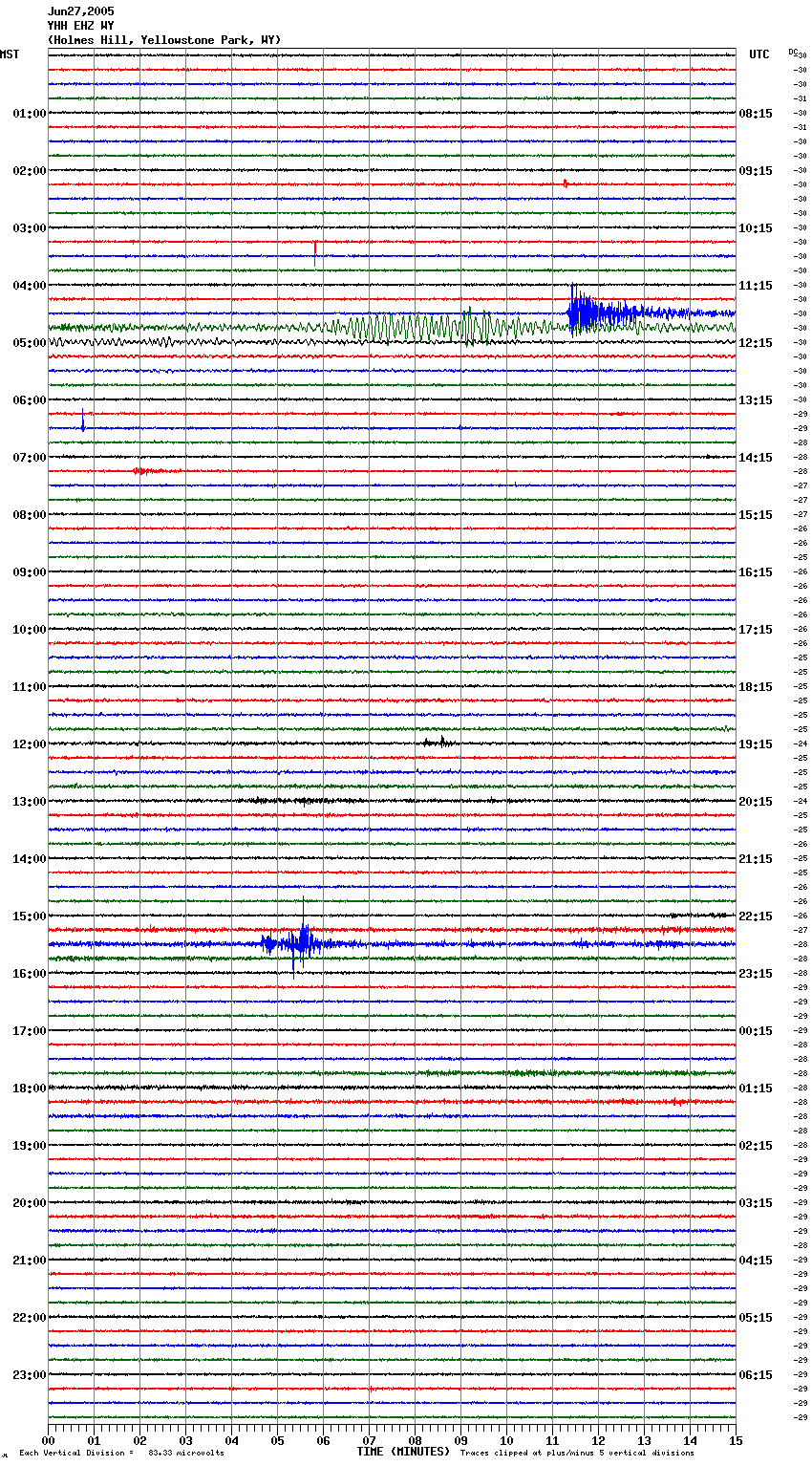Click the 17:00 MST hour label
812x1466 pixels.
click(x=30, y=1031)
